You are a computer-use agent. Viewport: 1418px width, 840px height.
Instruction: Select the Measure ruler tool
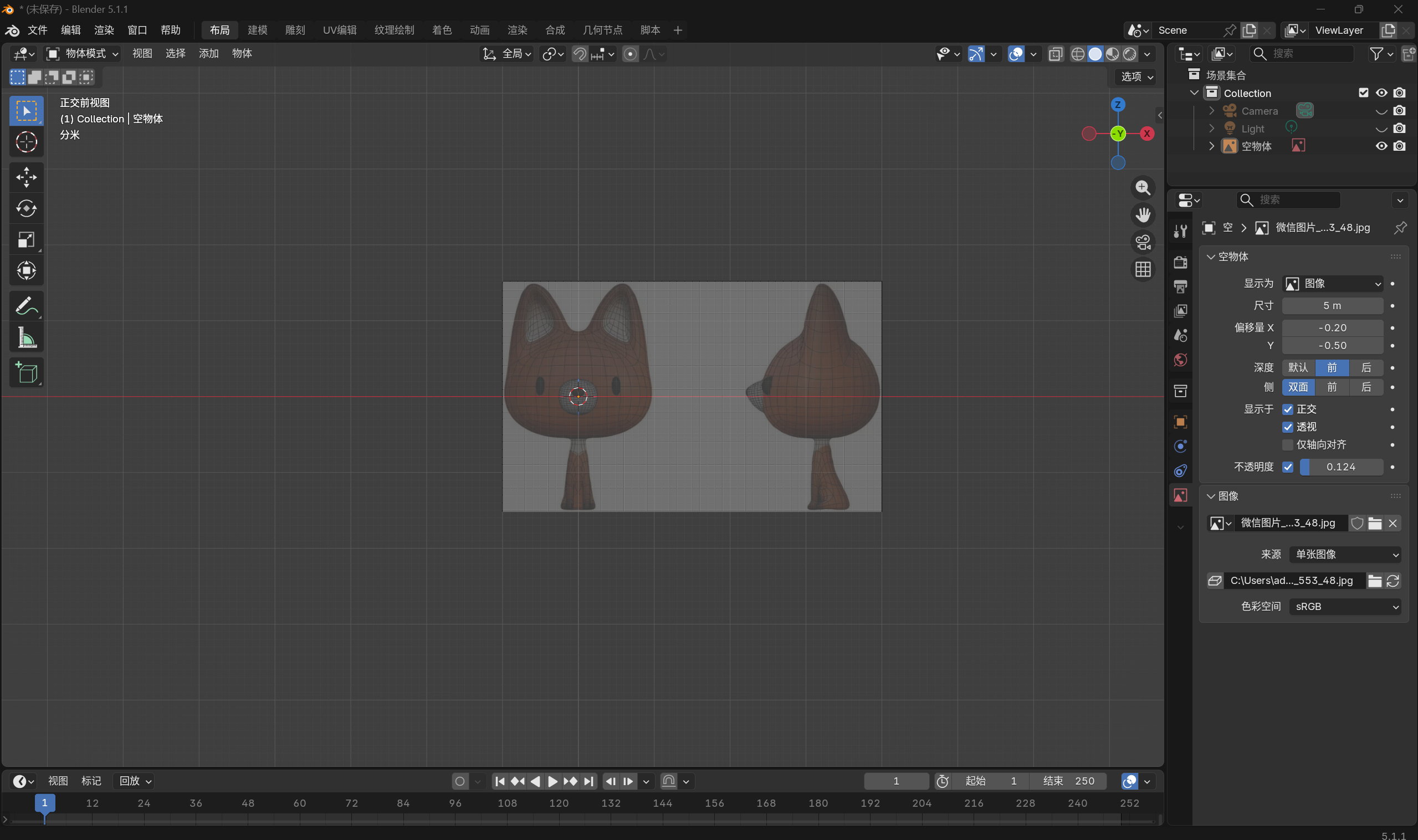pyautogui.click(x=26, y=338)
